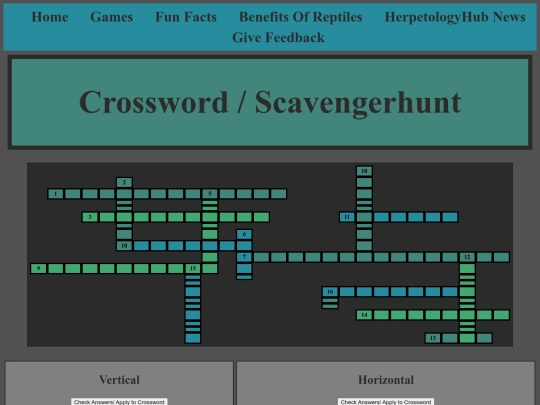
Task: Click the Give Feedback link
Action: (x=278, y=38)
